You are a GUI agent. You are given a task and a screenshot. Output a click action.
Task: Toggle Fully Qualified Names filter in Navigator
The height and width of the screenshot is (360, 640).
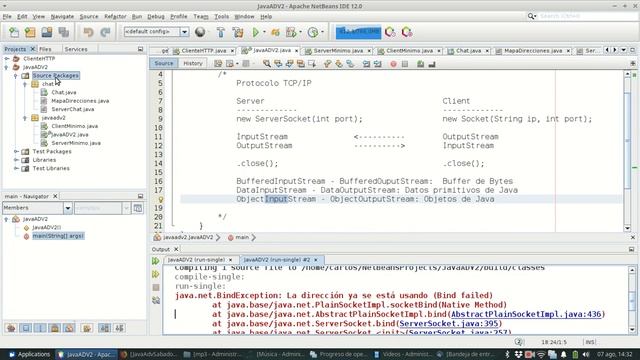[x=87, y=328]
